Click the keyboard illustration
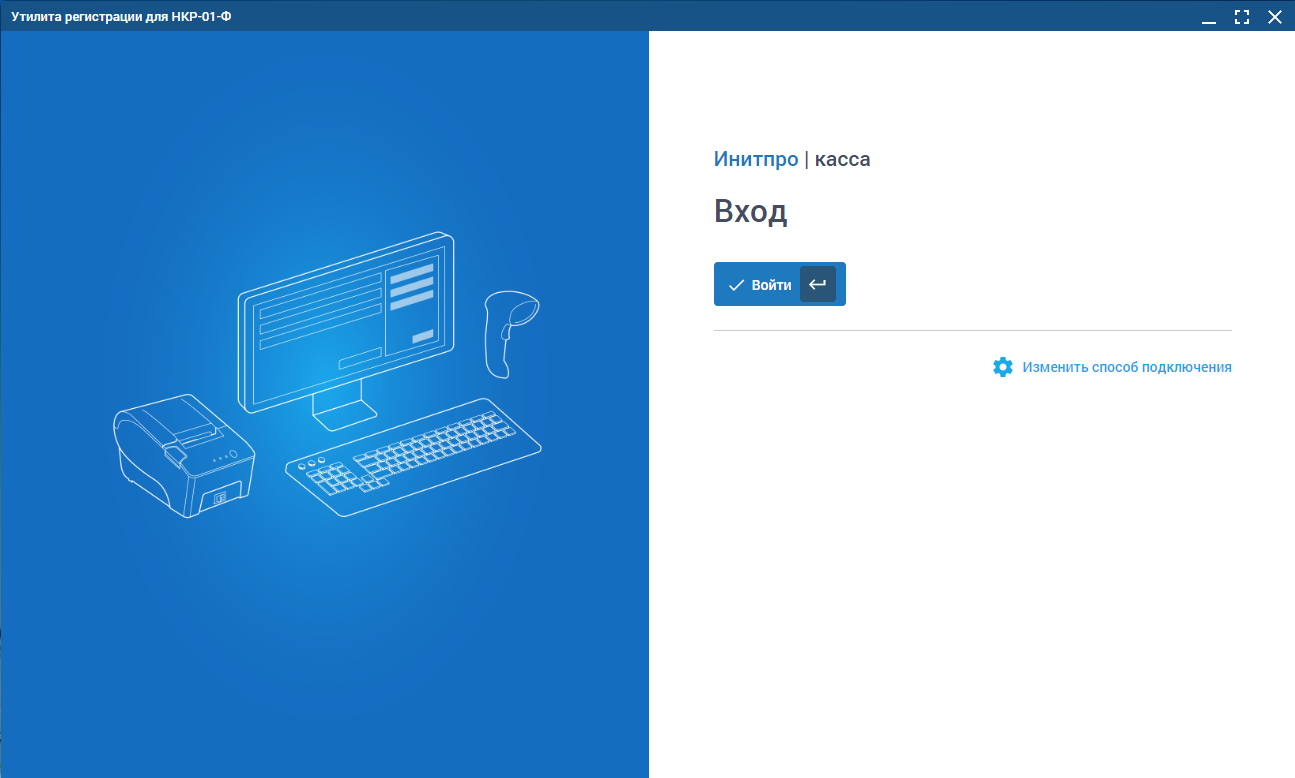This screenshot has height=778, width=1295. [413, 457]
